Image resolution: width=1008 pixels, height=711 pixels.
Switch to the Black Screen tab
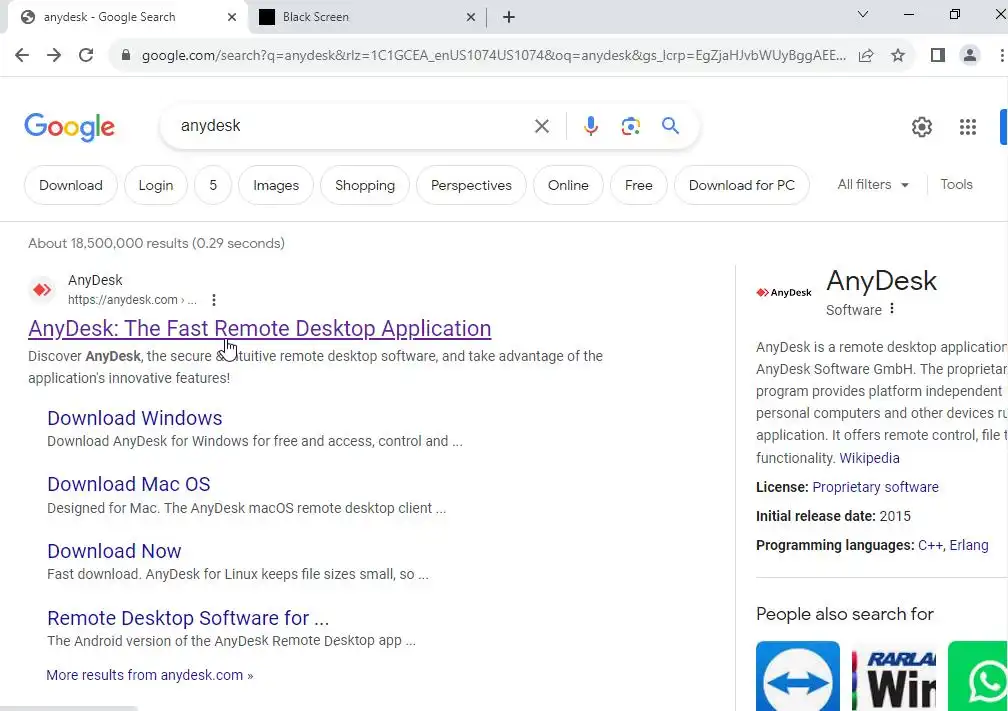[367, 17]
